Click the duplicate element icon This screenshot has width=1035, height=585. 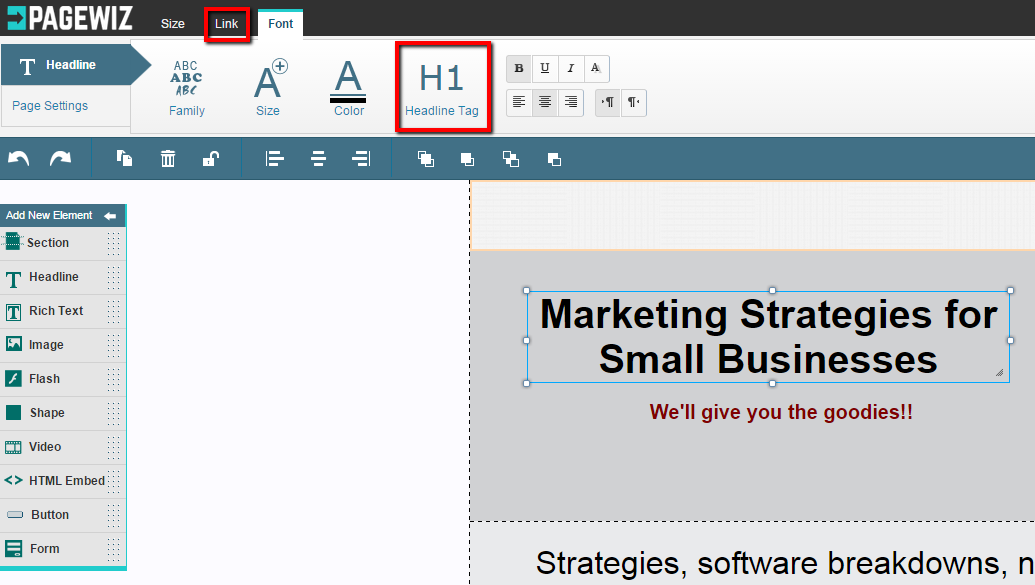(x=125, y=158)
